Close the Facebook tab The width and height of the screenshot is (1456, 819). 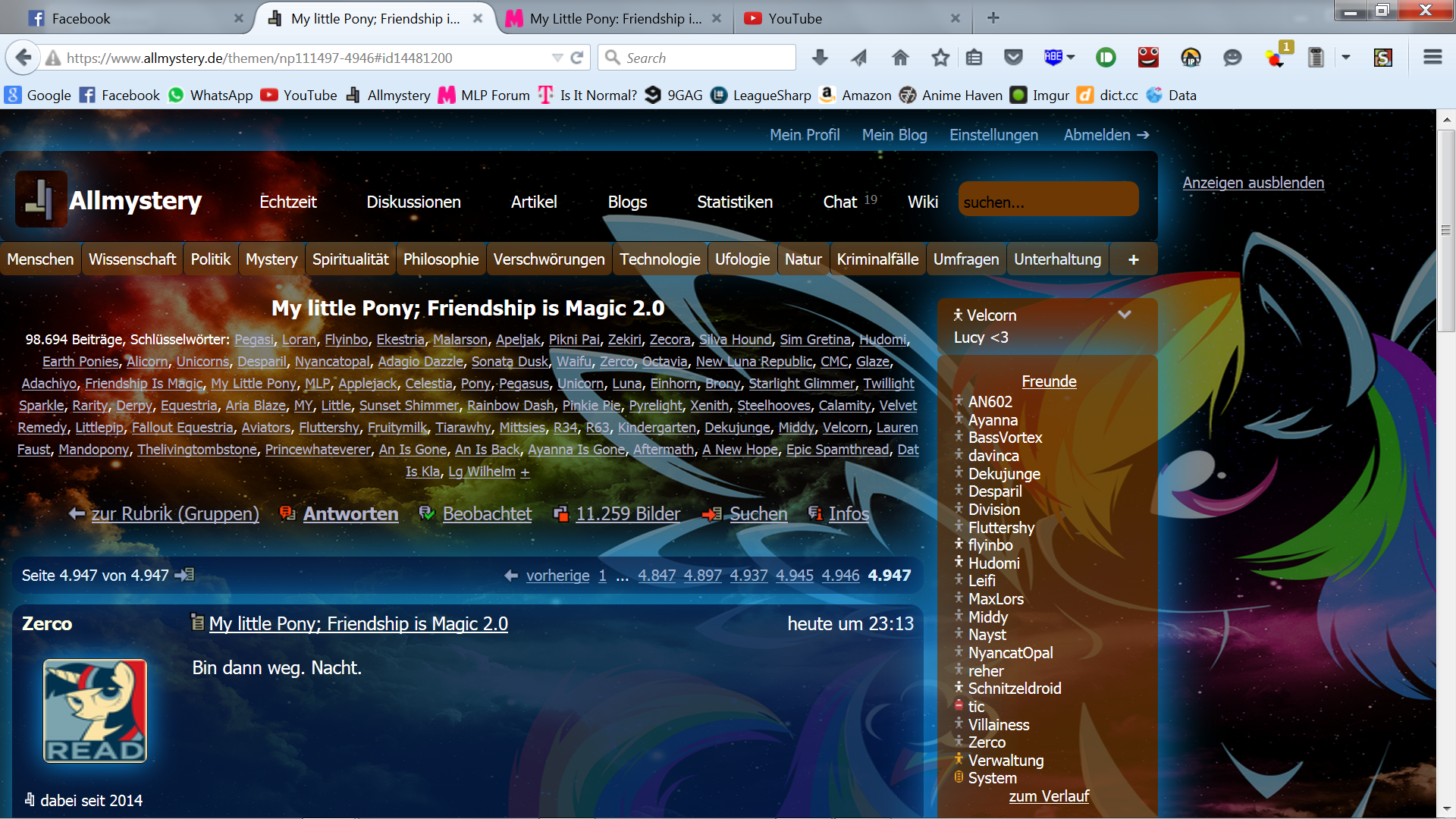(239, 18)
